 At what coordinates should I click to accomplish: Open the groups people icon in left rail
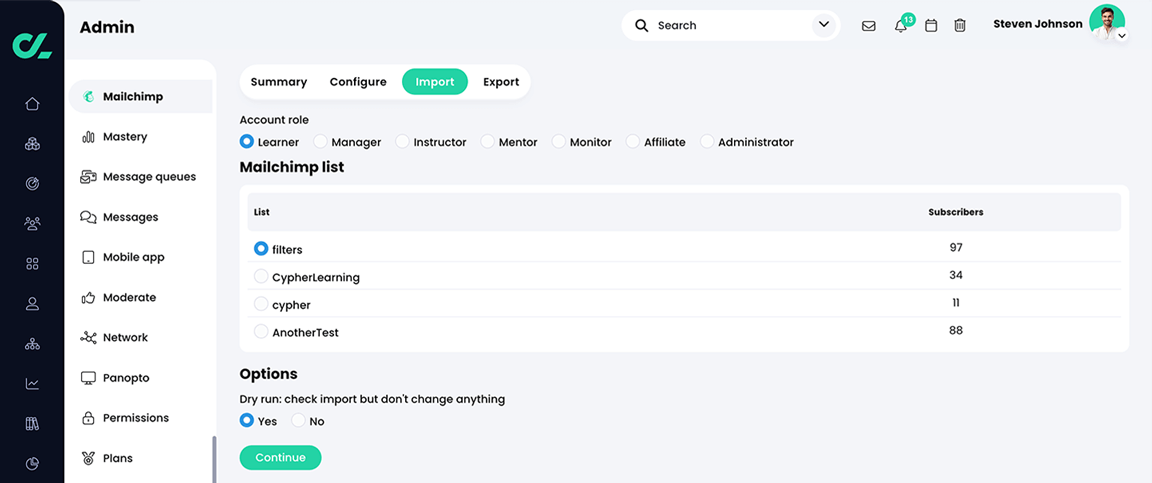[32, 223]
